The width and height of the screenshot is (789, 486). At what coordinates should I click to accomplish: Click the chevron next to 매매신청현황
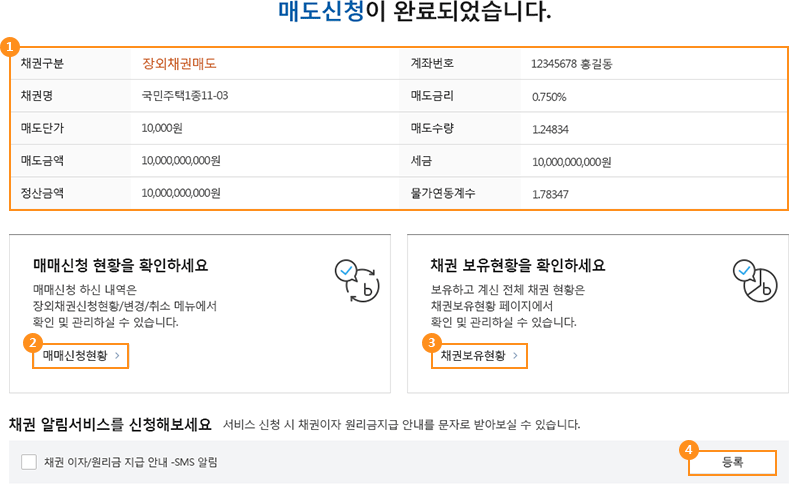pos(117,356)
